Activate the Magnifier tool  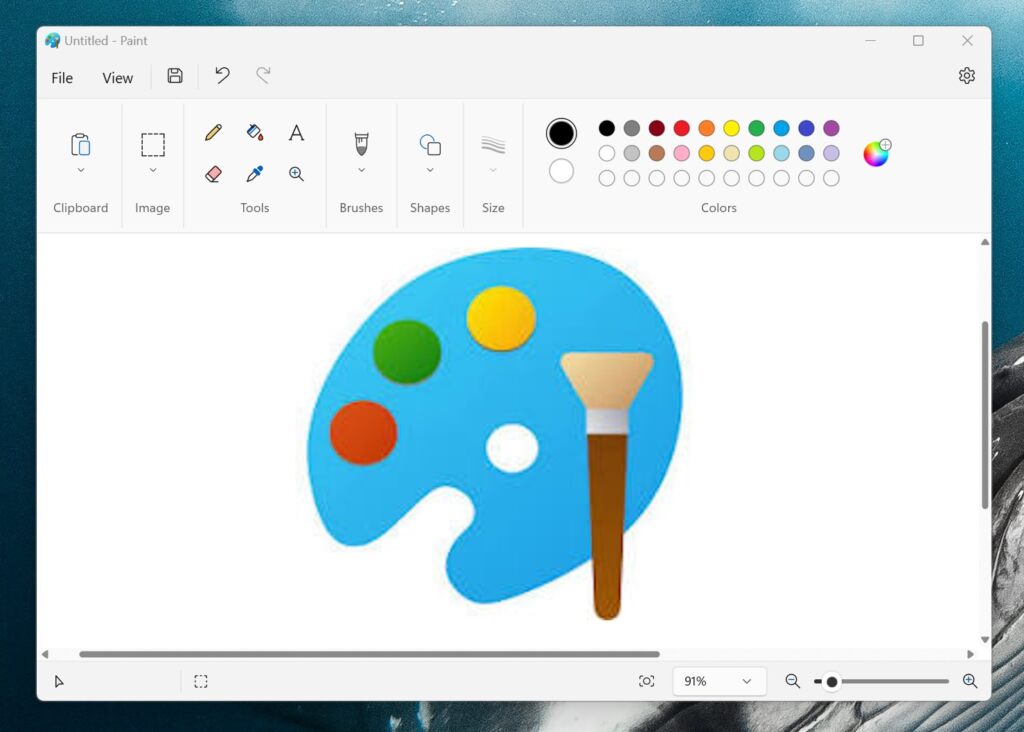click(296, 173)
